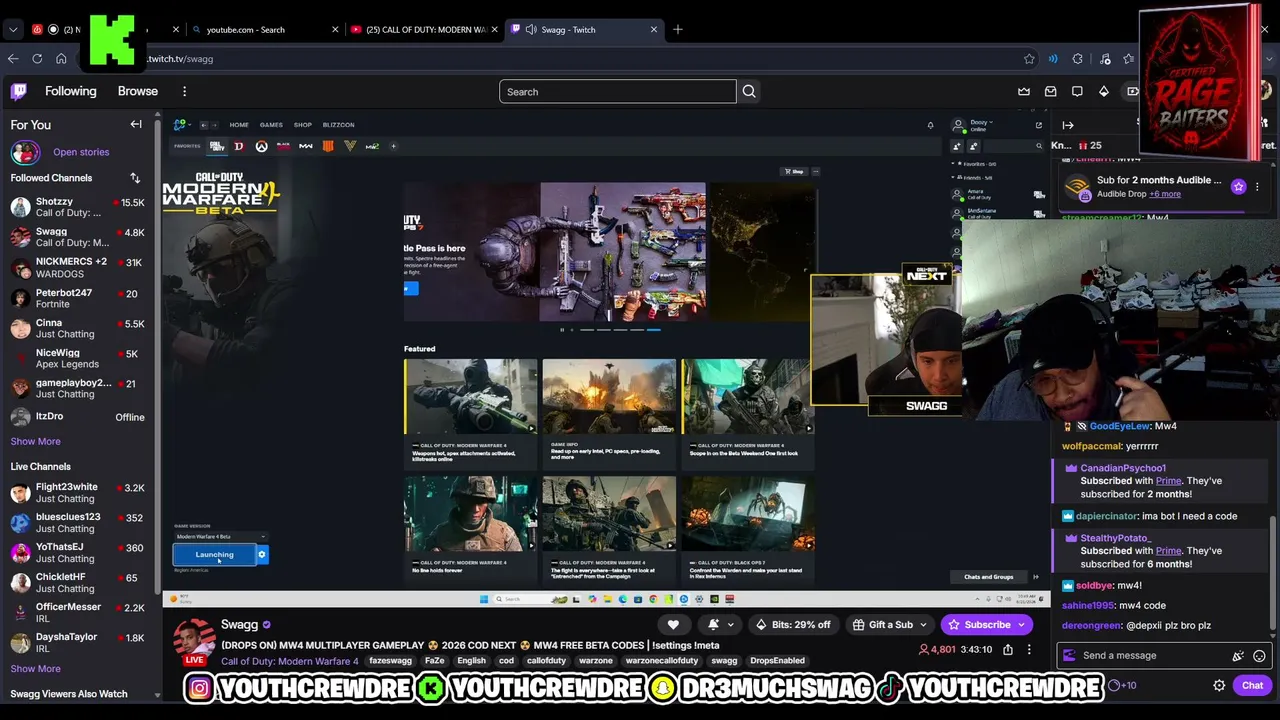Select the Diablo icon in Battle.net favorites
This screenshot has height=720, width=1280.
click(x=239, y=146)
